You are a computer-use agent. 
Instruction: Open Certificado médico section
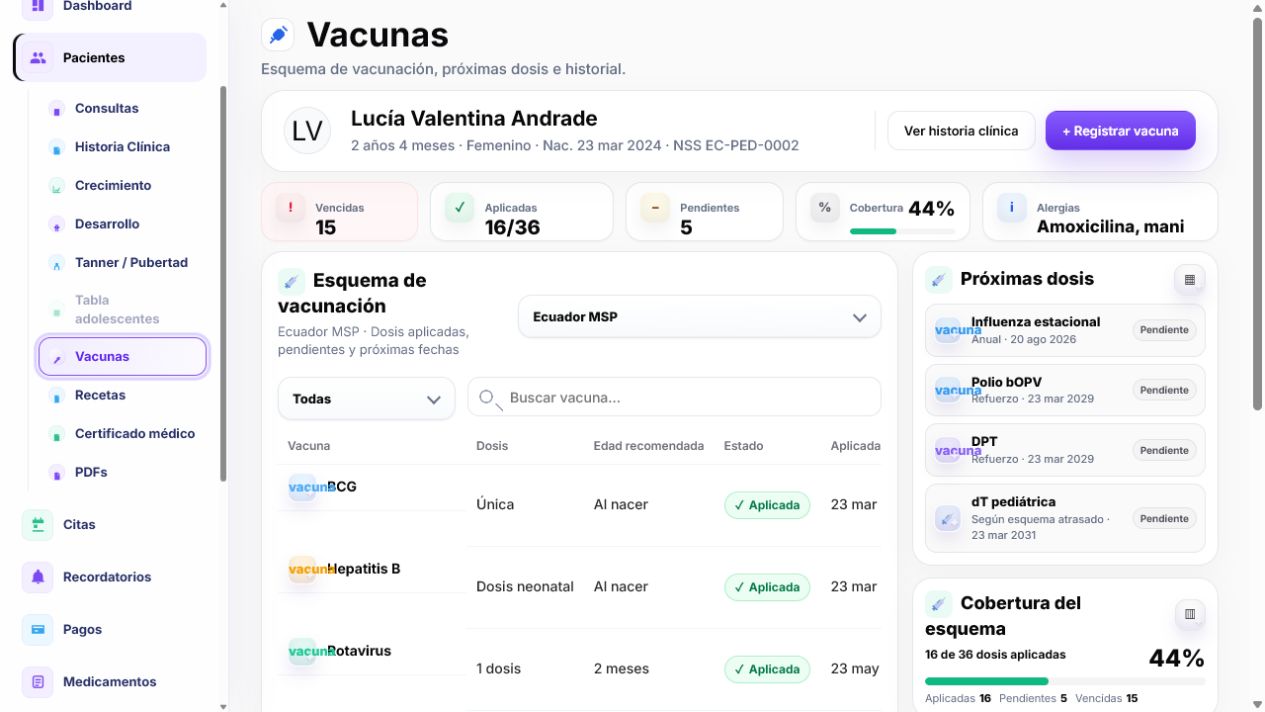click(x=135, y=434)
